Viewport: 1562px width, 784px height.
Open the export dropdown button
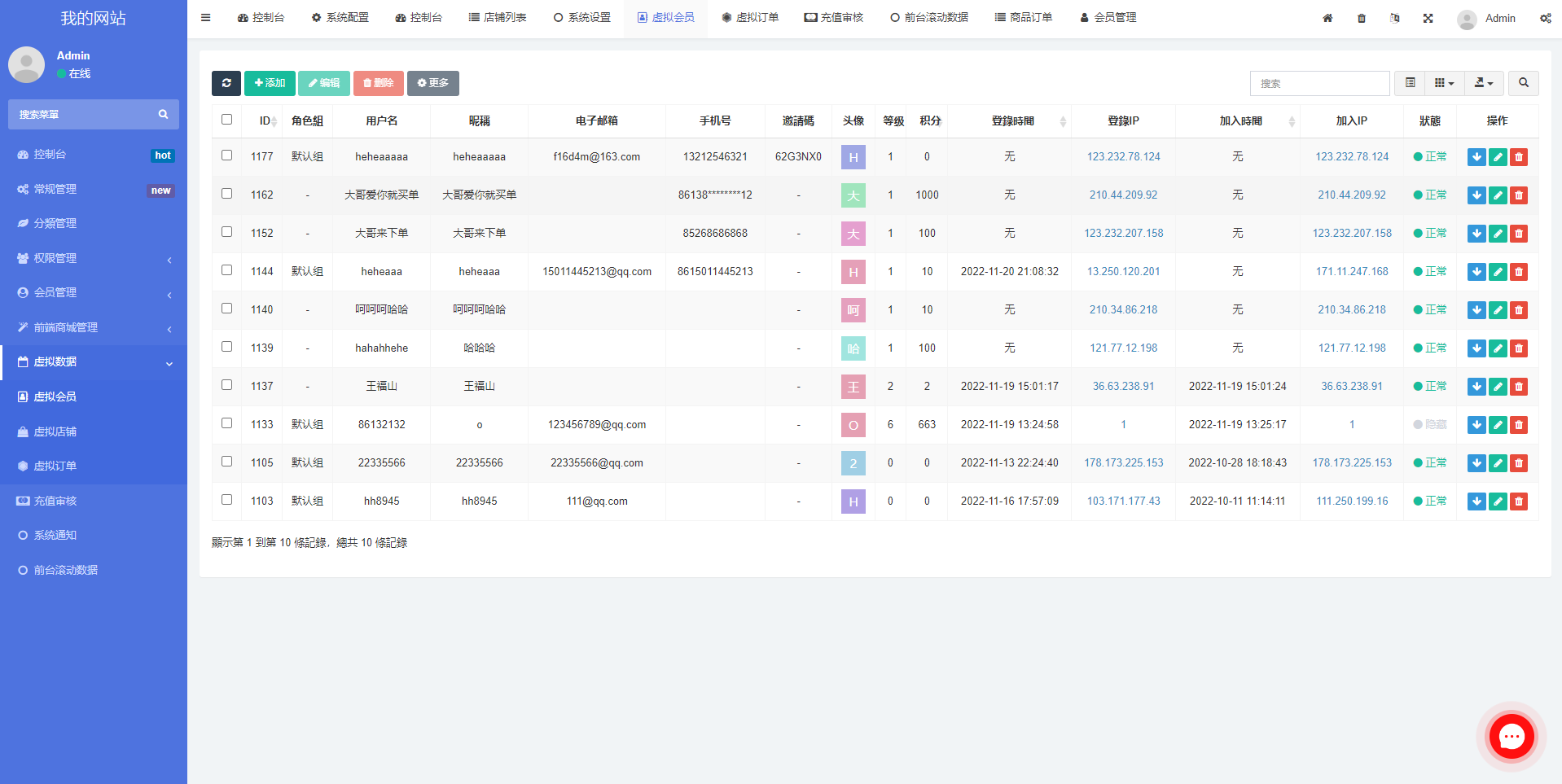point(1484,83)
